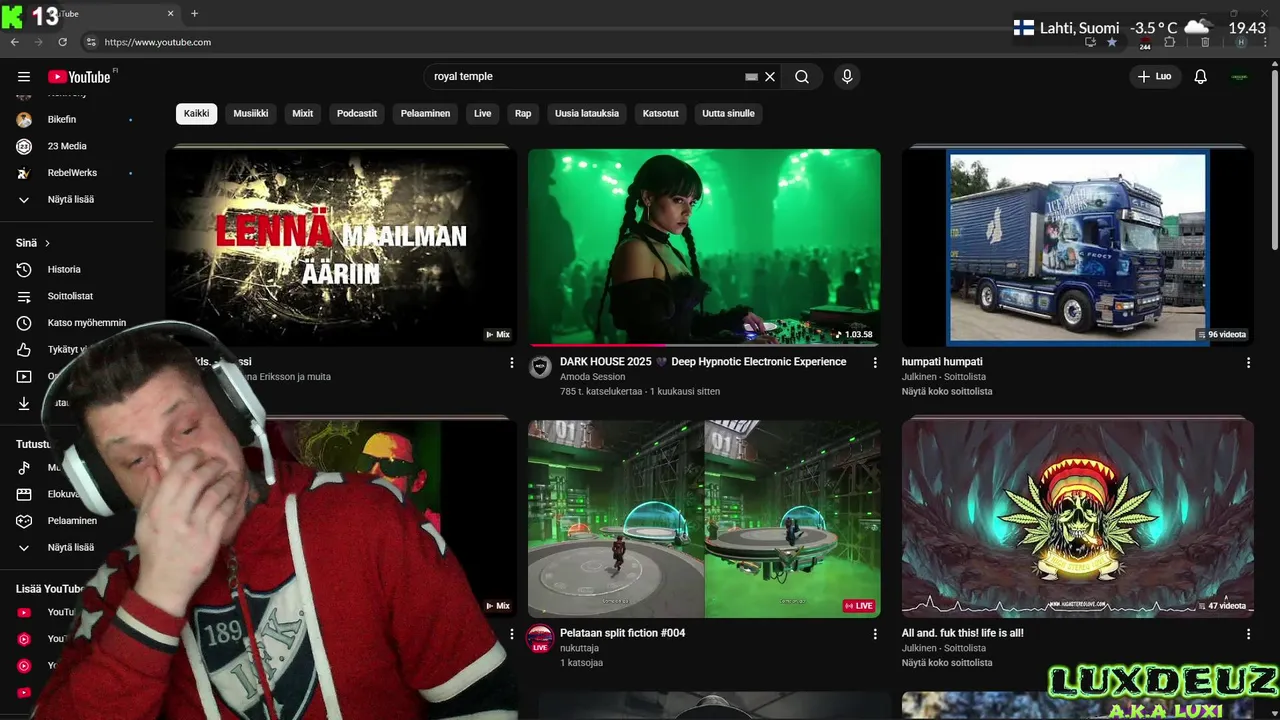The width and height of the screenshot is (1280, 720).
Task: Expand subscriptions with Näytä lisää
Action: point(71,200)
